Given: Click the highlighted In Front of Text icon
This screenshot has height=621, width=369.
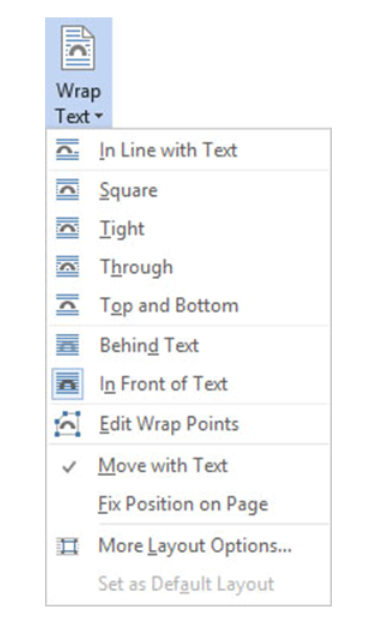Looking at the screenshot, I should (x=67, y=384).
